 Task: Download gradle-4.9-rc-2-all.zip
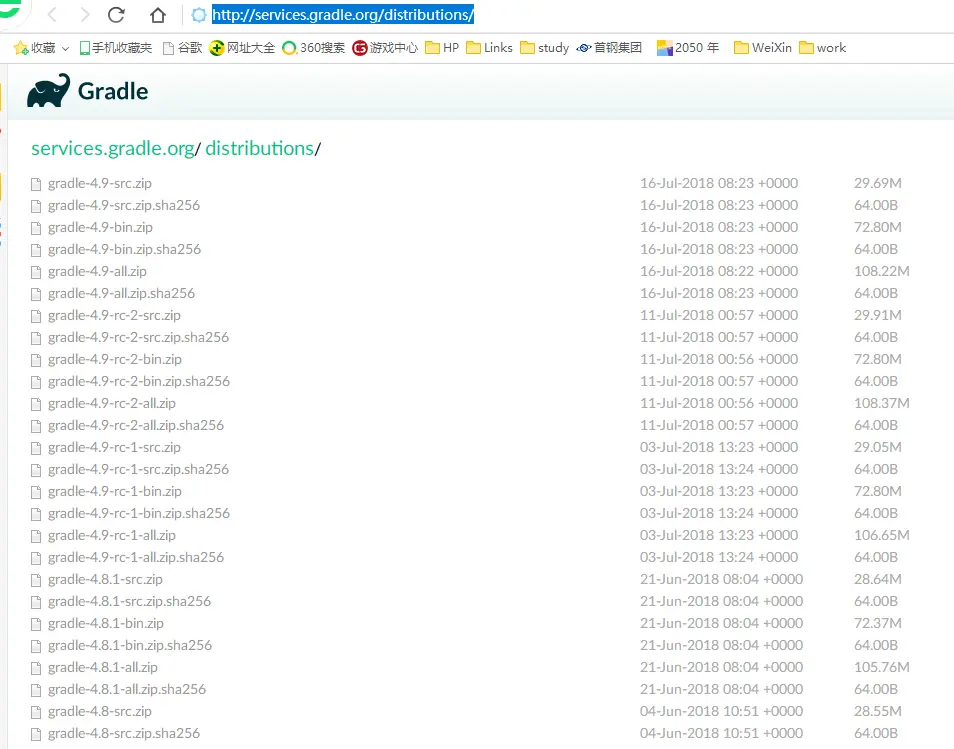pyautogui.click(x=112, y=403)
